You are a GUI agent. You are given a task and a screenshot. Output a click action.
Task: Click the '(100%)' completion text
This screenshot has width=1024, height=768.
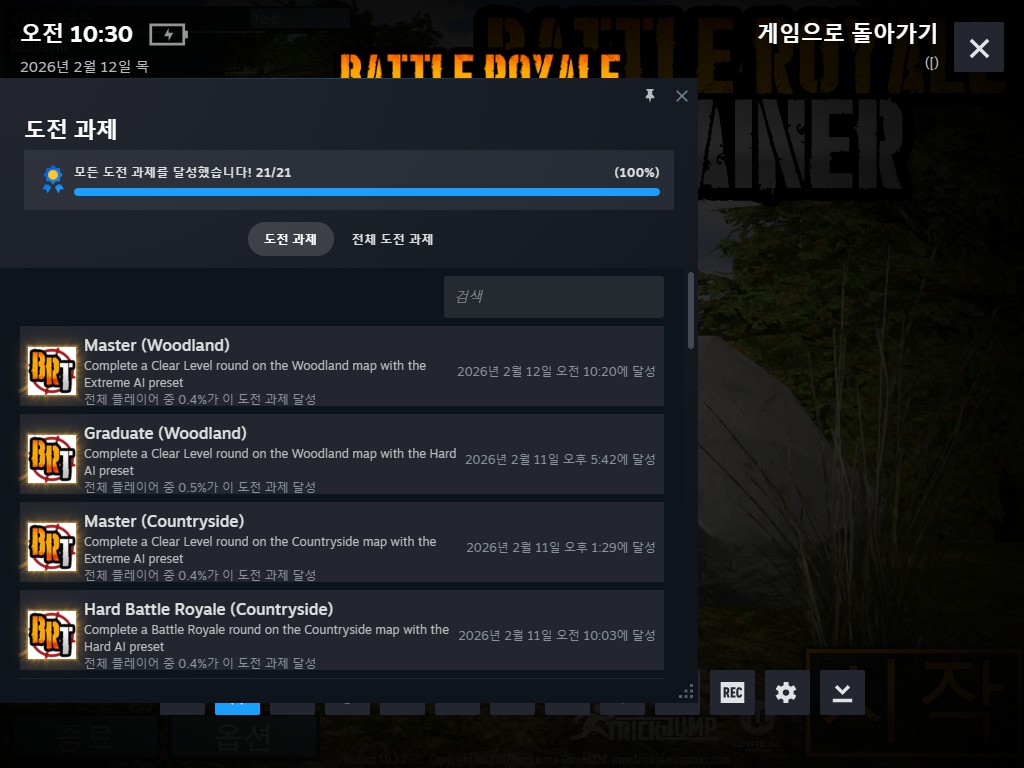point(637,172)
